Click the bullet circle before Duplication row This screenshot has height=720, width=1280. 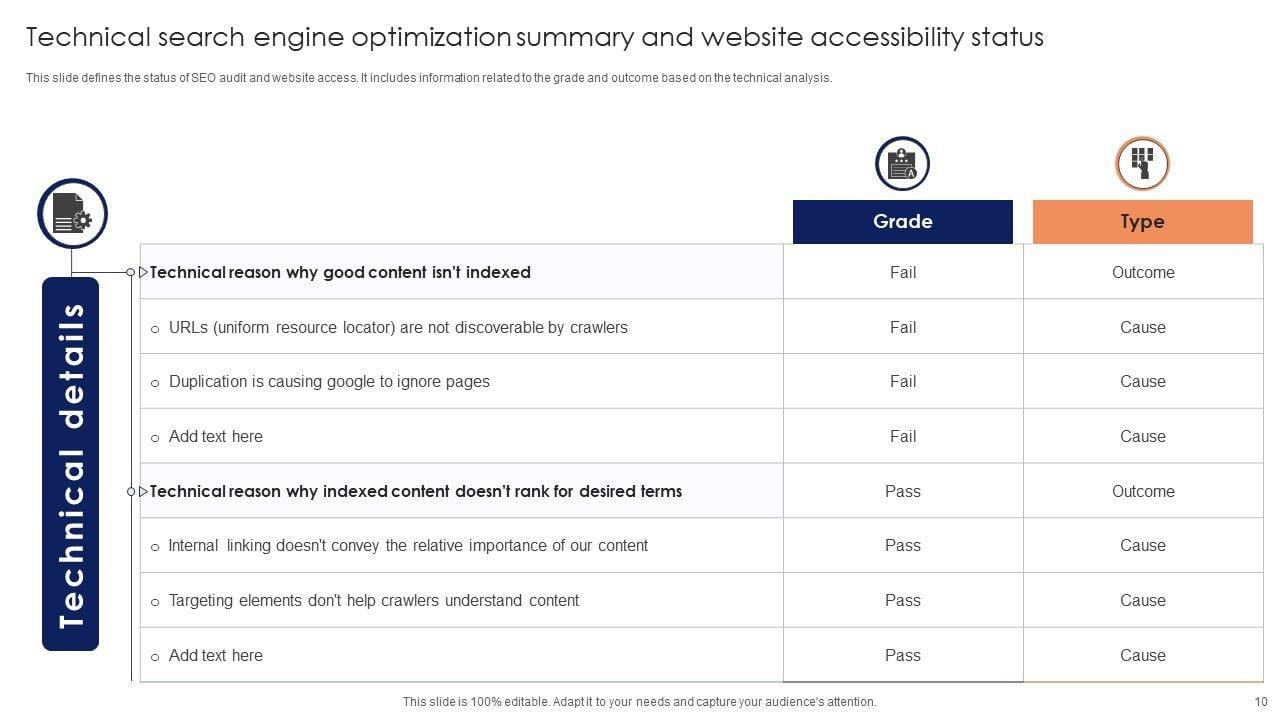[155, 383]
